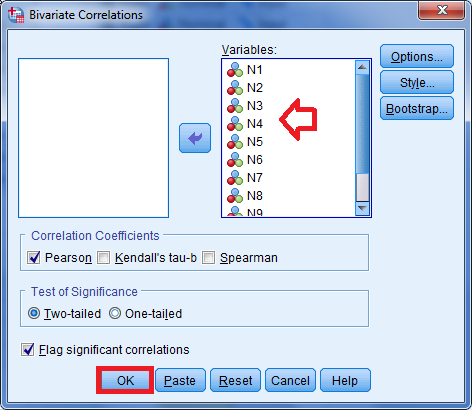This screenshot has height=410, width=474.
Task: Open Help for this dialog
Action: (345, 380)
